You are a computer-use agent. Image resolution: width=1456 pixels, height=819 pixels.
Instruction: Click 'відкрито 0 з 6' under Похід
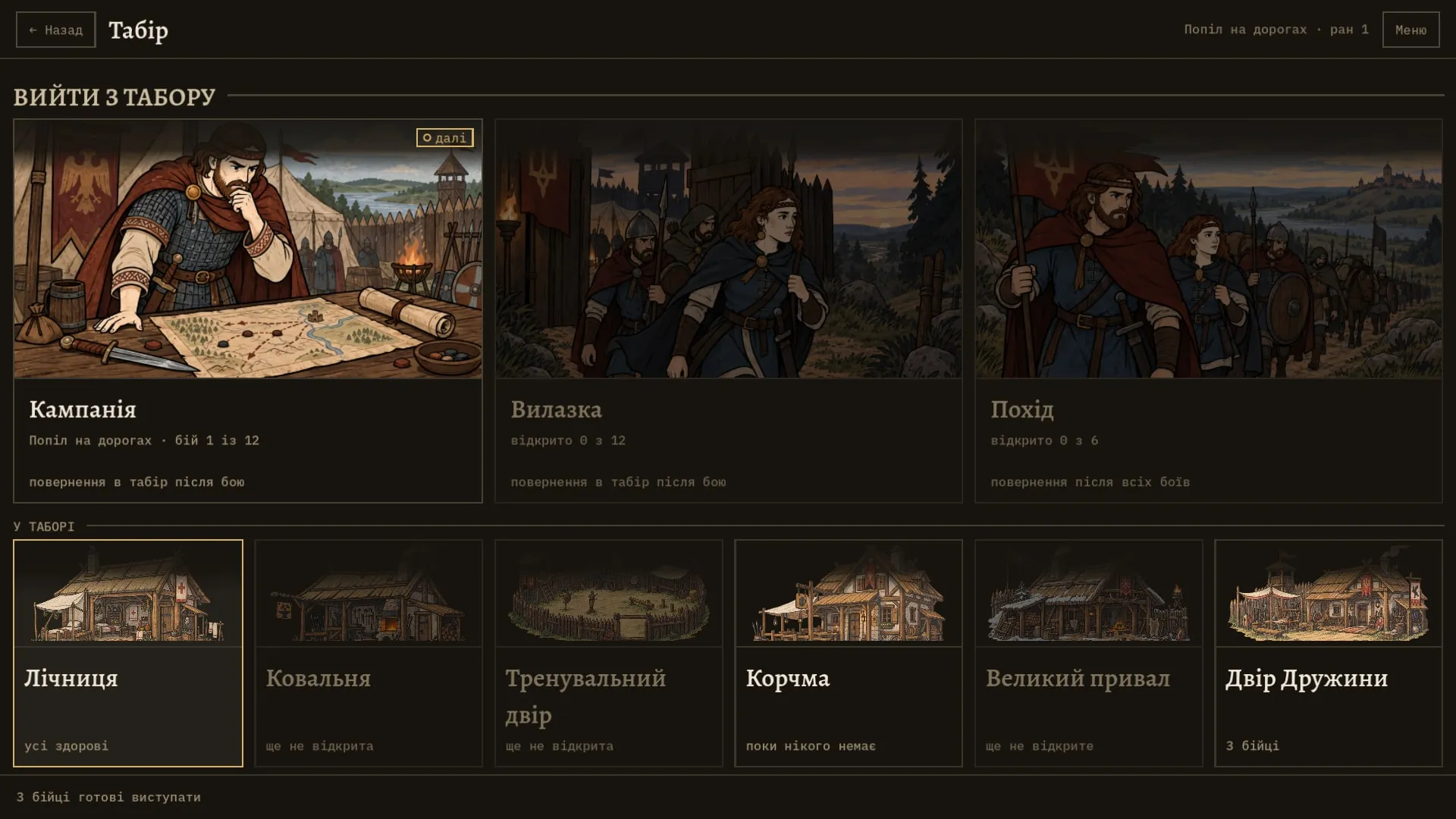coord(1044,441)
